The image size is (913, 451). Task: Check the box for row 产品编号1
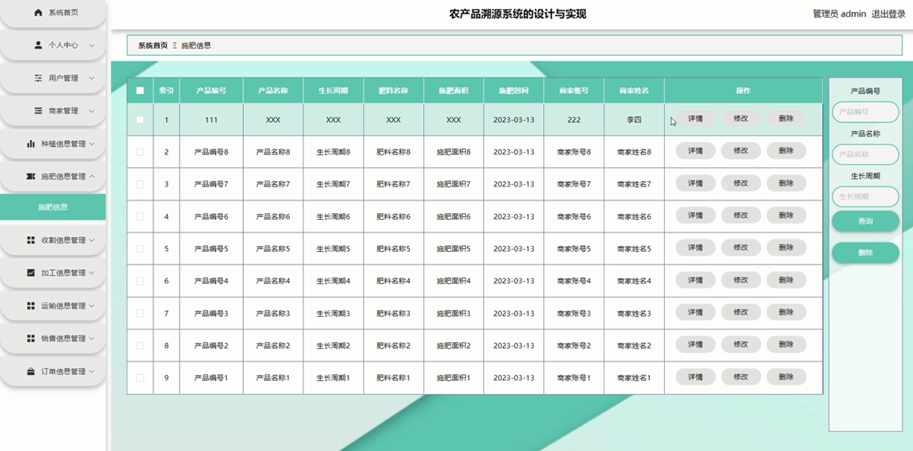click(140, 378)
